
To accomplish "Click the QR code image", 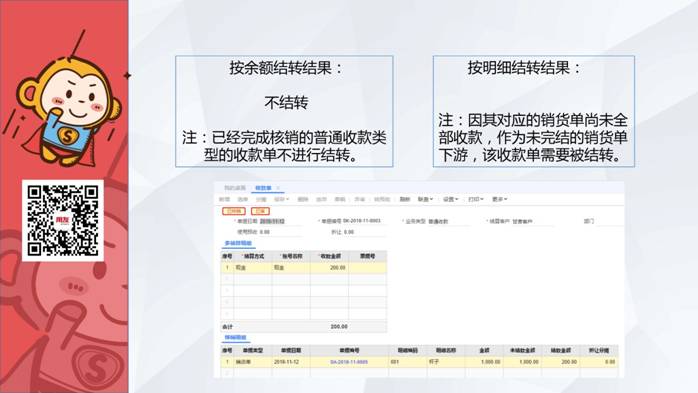I will click(x=63, y=221).
